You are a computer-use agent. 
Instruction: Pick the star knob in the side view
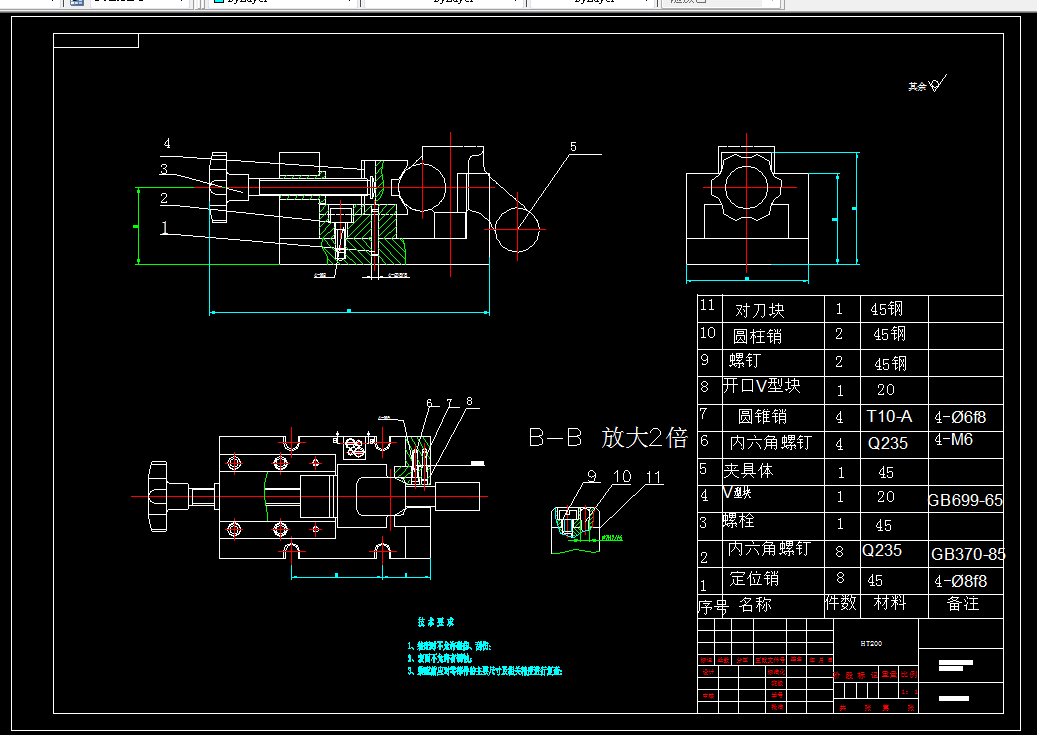pyautogui.click(x=747, y=187)
